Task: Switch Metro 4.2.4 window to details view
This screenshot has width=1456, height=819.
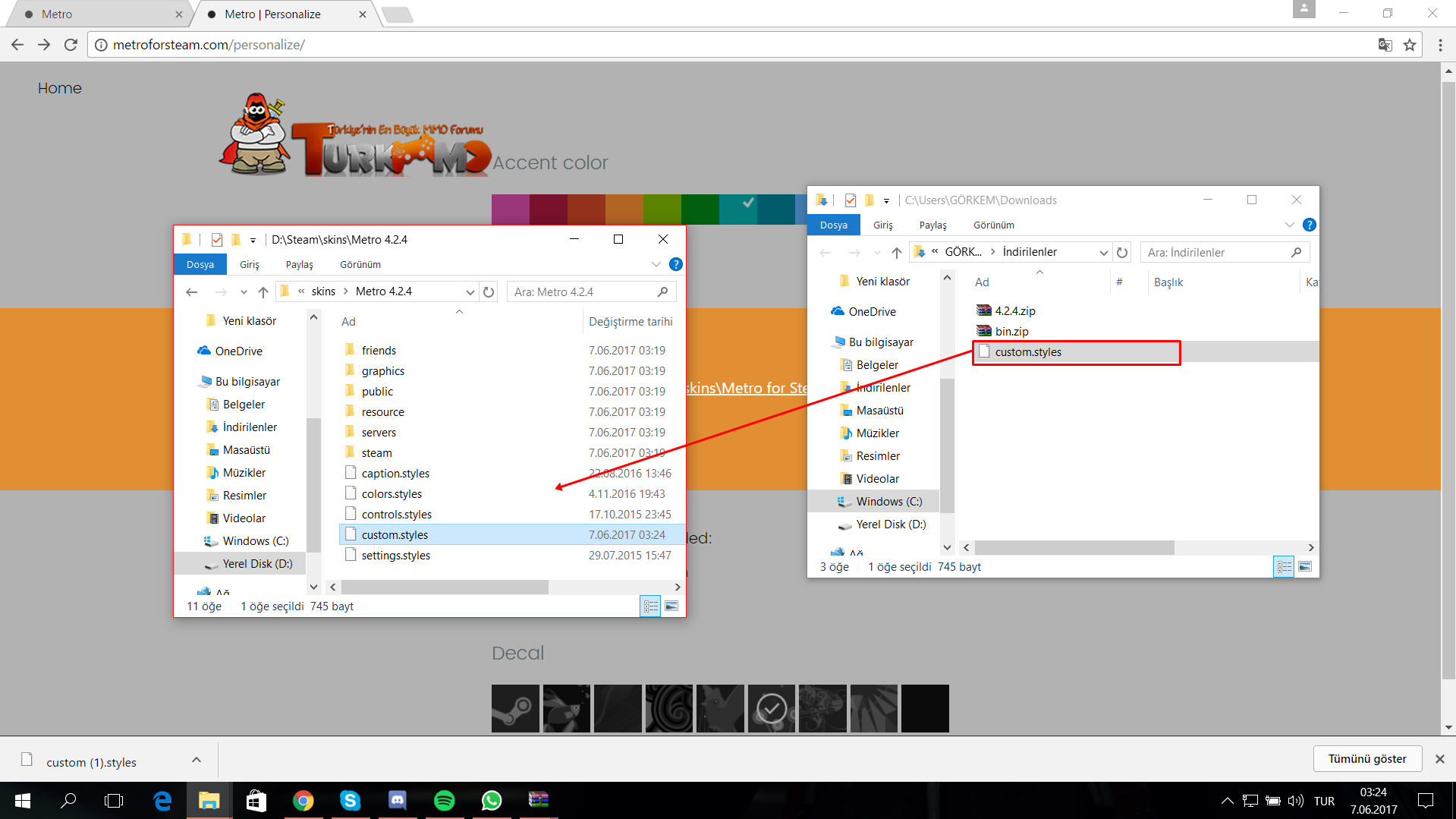Action: (651, 606)
